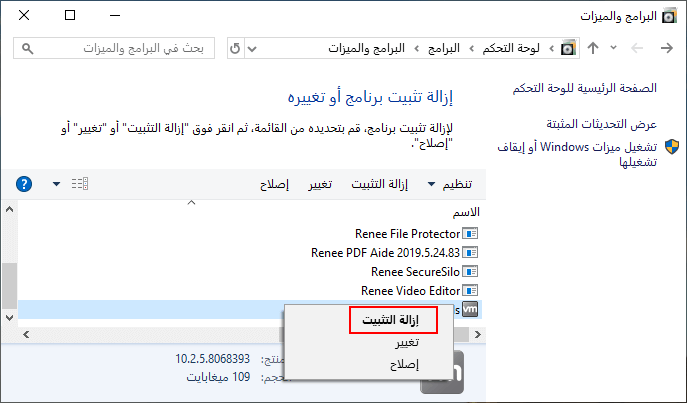Click the size 109 ميغابايت value
Screen dimensions: 687x403
pyautogui.click(x=218, y=377)
